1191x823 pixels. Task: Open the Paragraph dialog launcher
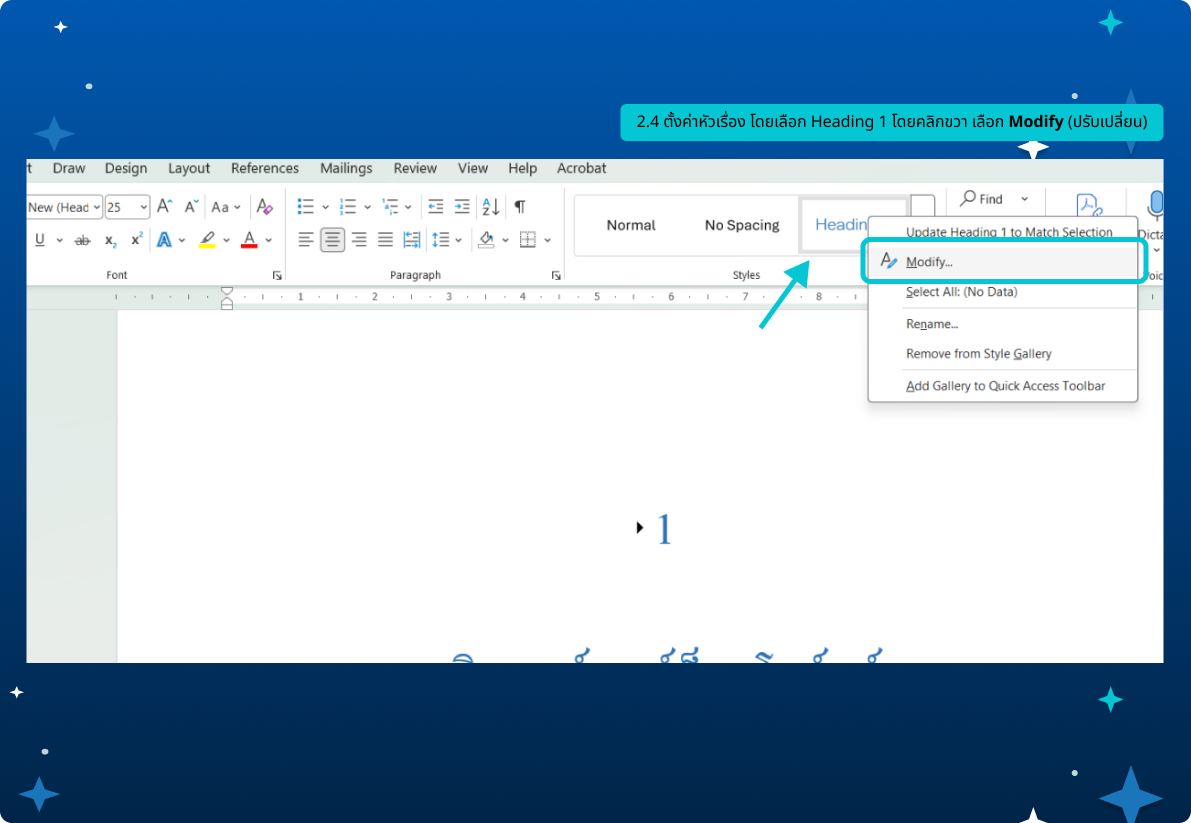point(556,275)
